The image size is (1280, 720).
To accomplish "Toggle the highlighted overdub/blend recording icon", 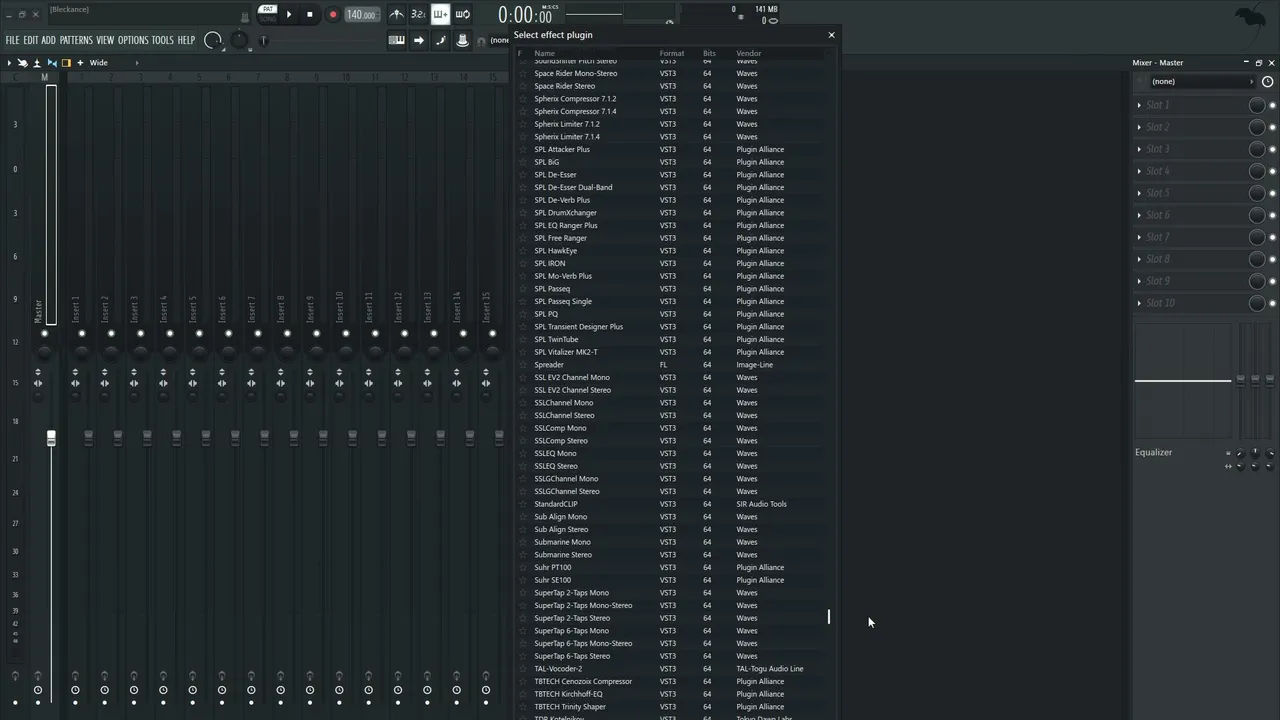I will (x=440, y=15).
